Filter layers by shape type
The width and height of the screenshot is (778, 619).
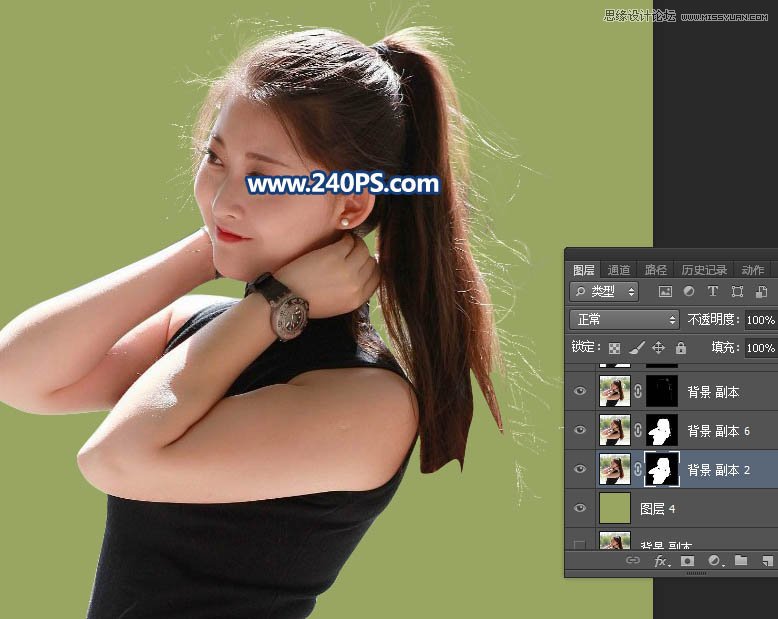click(x=737, y=291)
